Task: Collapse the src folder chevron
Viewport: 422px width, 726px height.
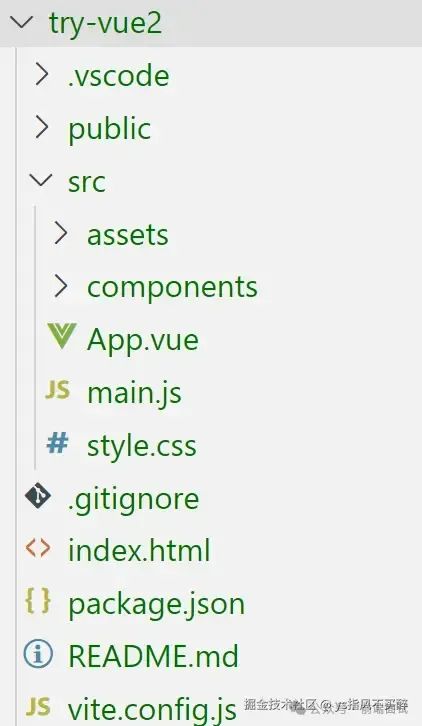Action: click(41, 180)
